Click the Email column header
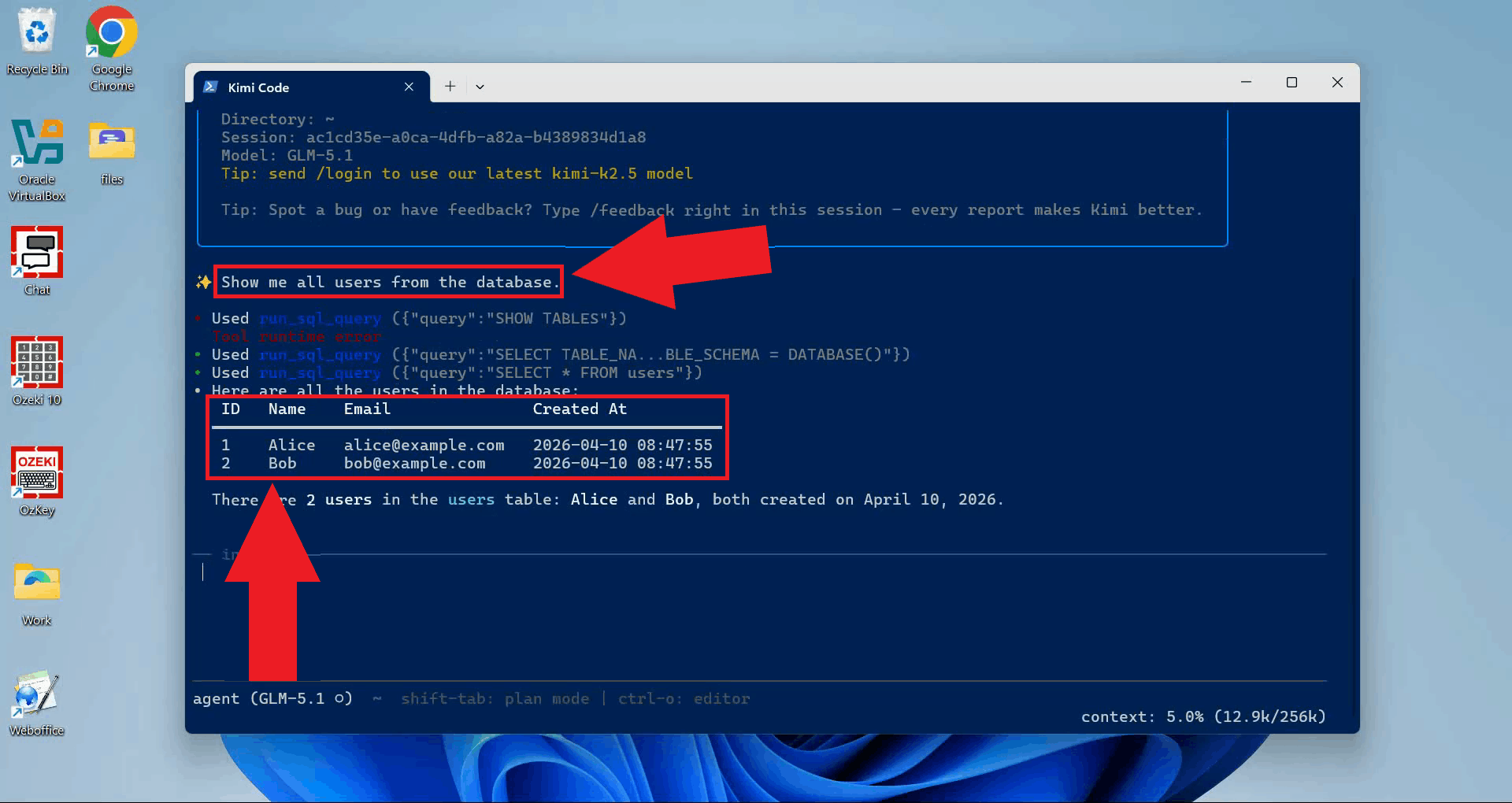1512x803 pixels. pos(367,409)
